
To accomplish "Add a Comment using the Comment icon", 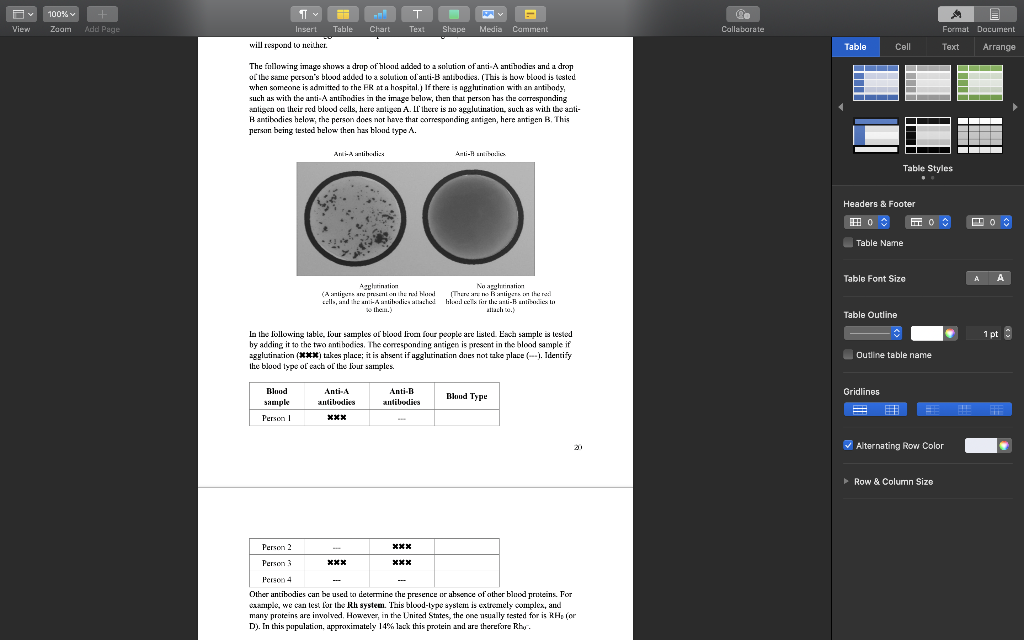I will coord(530,13).
